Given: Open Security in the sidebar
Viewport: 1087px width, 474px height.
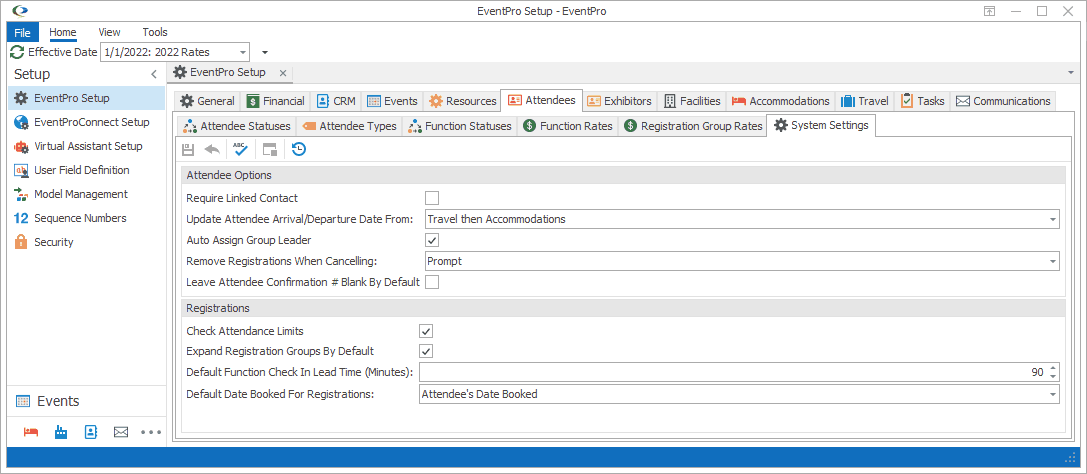Looking at the screenshot, I should (x=87, y=242).
